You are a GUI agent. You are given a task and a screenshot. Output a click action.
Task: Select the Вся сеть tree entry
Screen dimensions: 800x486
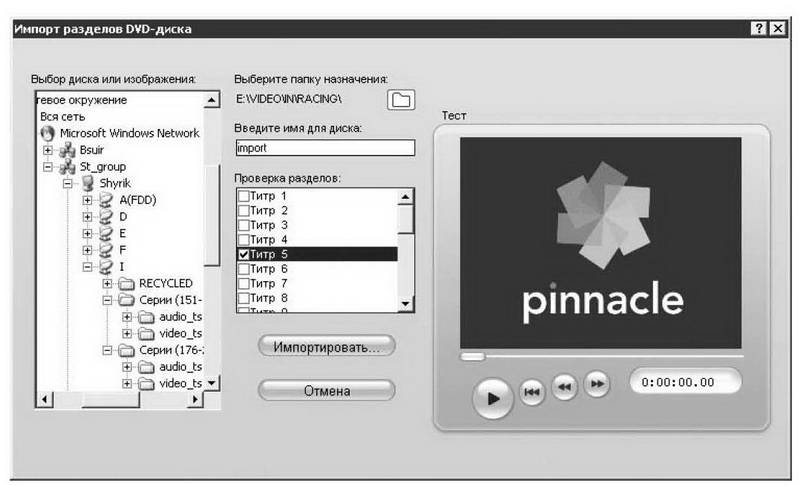63,117
